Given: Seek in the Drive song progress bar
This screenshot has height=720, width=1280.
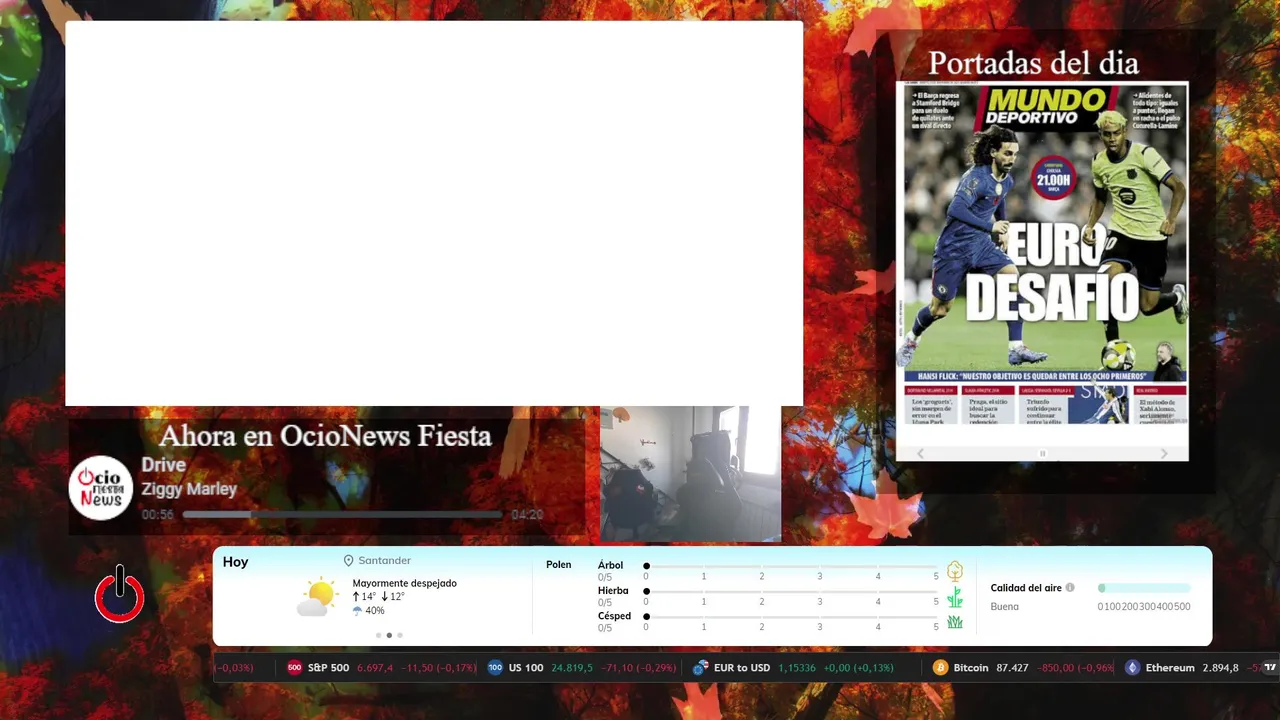Looking at the screenshot, I should pos(342,515).
